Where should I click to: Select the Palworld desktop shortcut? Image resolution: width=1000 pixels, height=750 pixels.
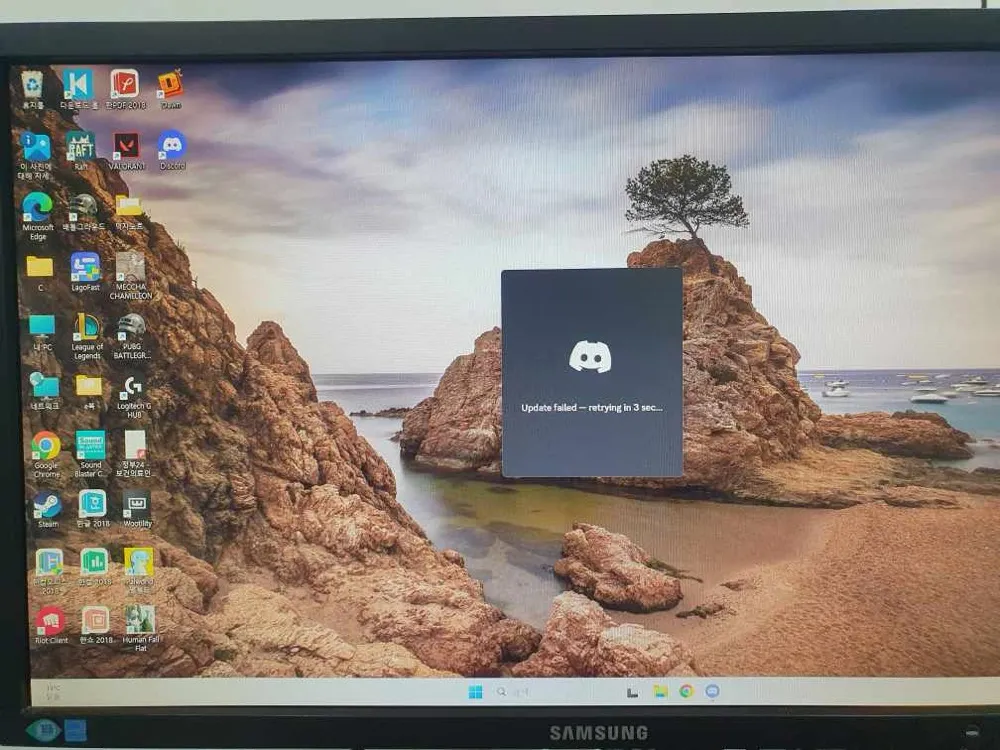pyautogui.click(x=138, y=571)
